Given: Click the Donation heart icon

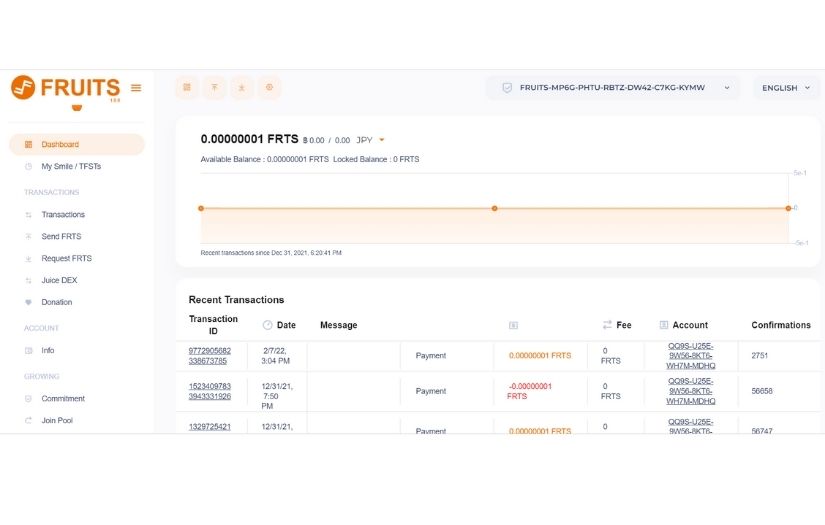Looking at the screenshot, I should tap(28, 302).
